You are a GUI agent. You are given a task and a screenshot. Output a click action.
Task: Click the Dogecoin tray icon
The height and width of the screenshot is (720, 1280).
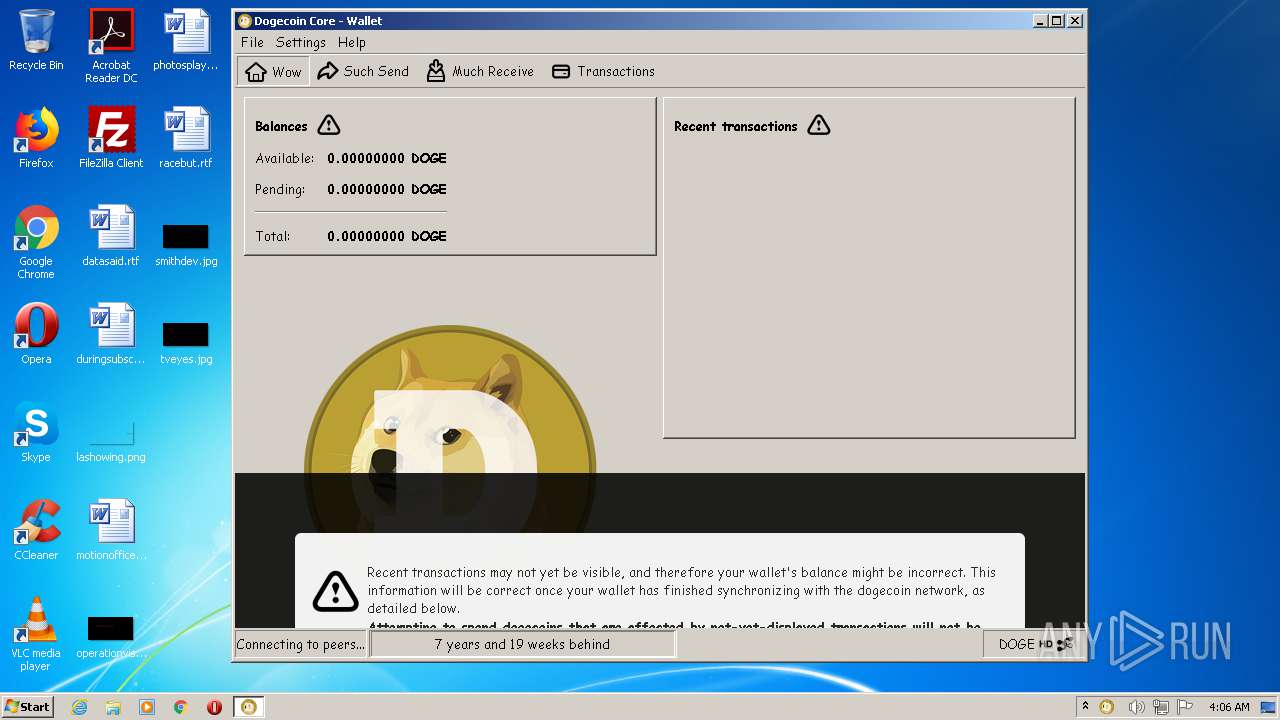click(x=1107, y=707)
